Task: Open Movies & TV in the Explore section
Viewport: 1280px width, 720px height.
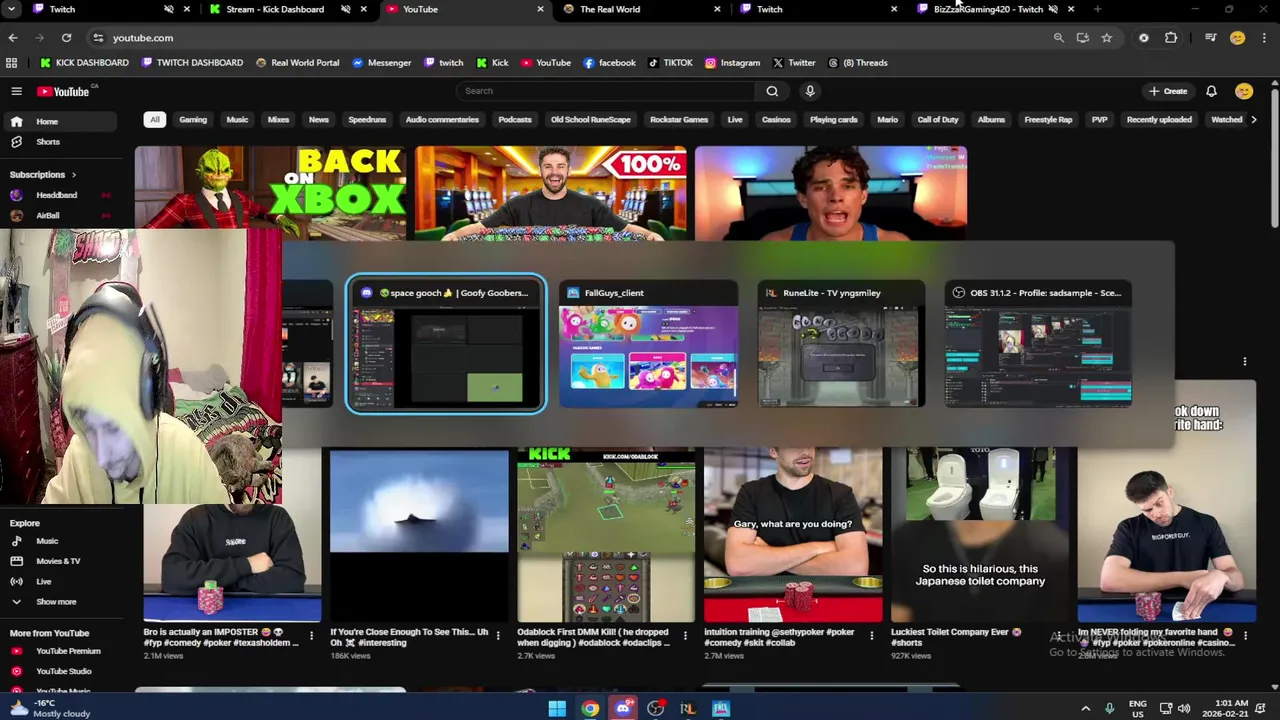Action: tap(59, 561)
